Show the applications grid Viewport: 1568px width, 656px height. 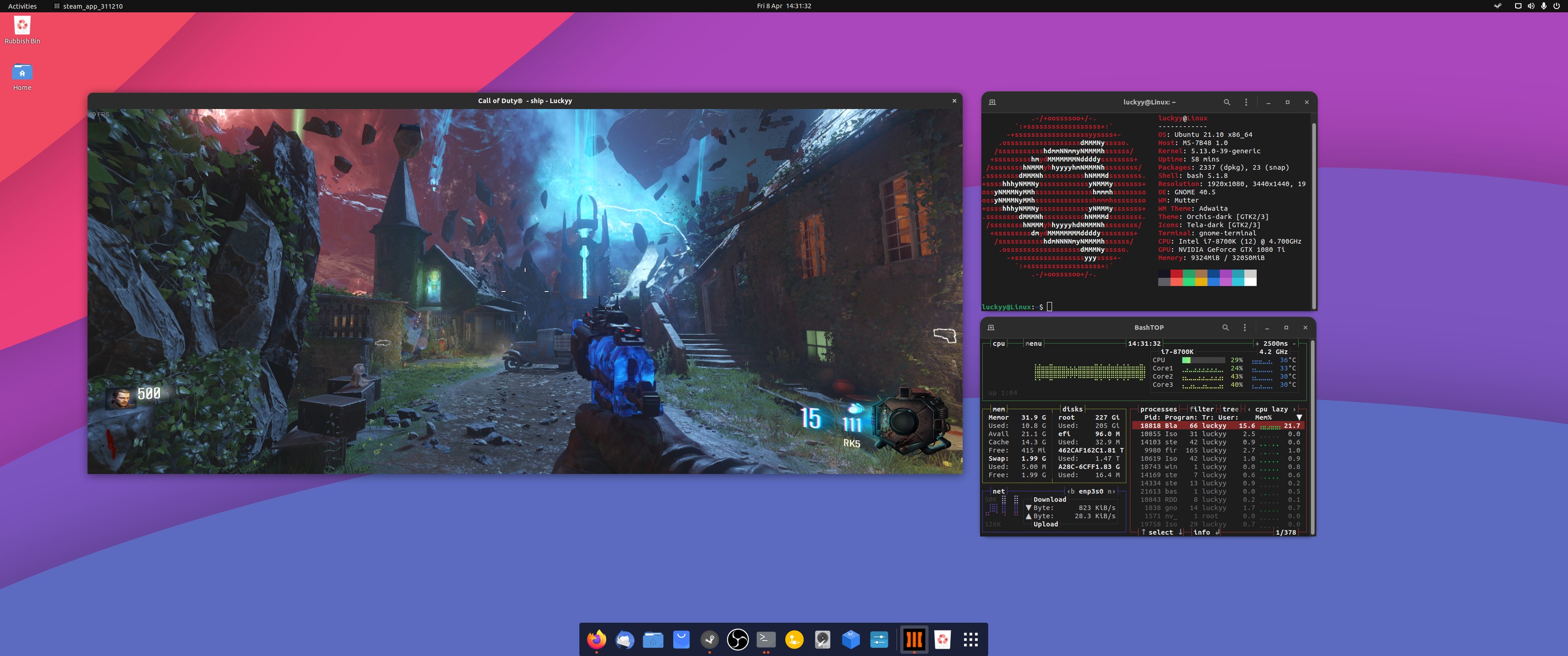pyautogui.click(x=970, y=639)
